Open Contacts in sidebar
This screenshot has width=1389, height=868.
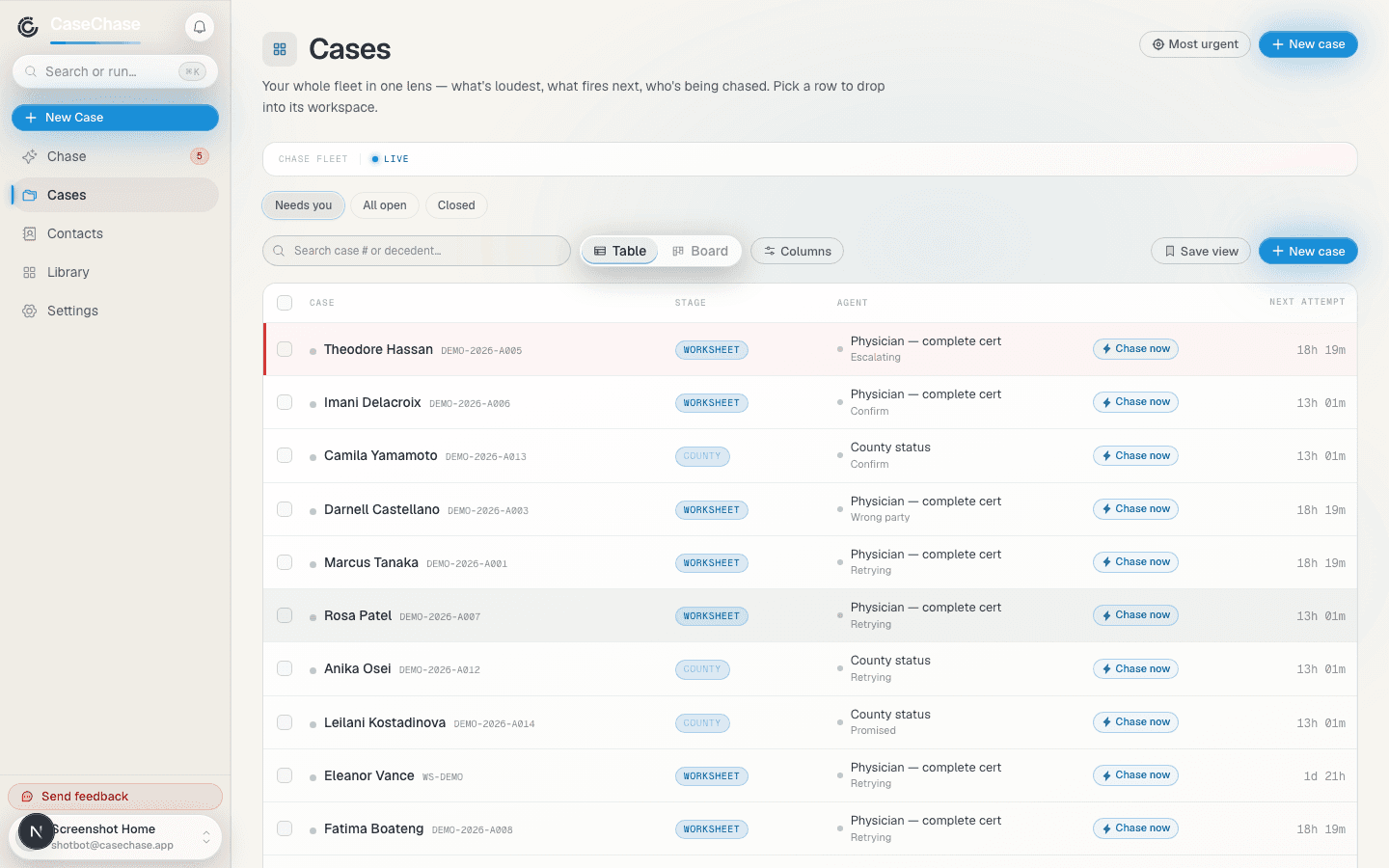point(115,233)
